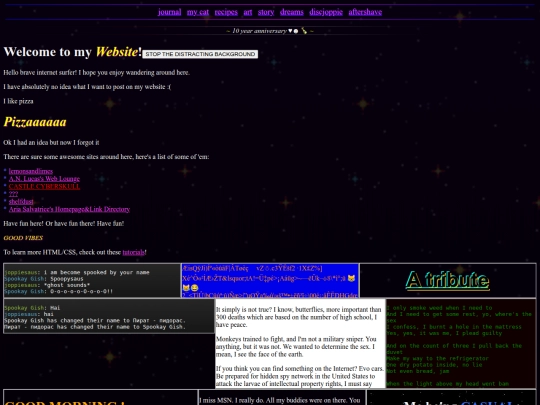The height and width of the screenshot is (405, 540).
Task: Click chat log mentioning spooked by your name
Action: click(x=92, y=280)
